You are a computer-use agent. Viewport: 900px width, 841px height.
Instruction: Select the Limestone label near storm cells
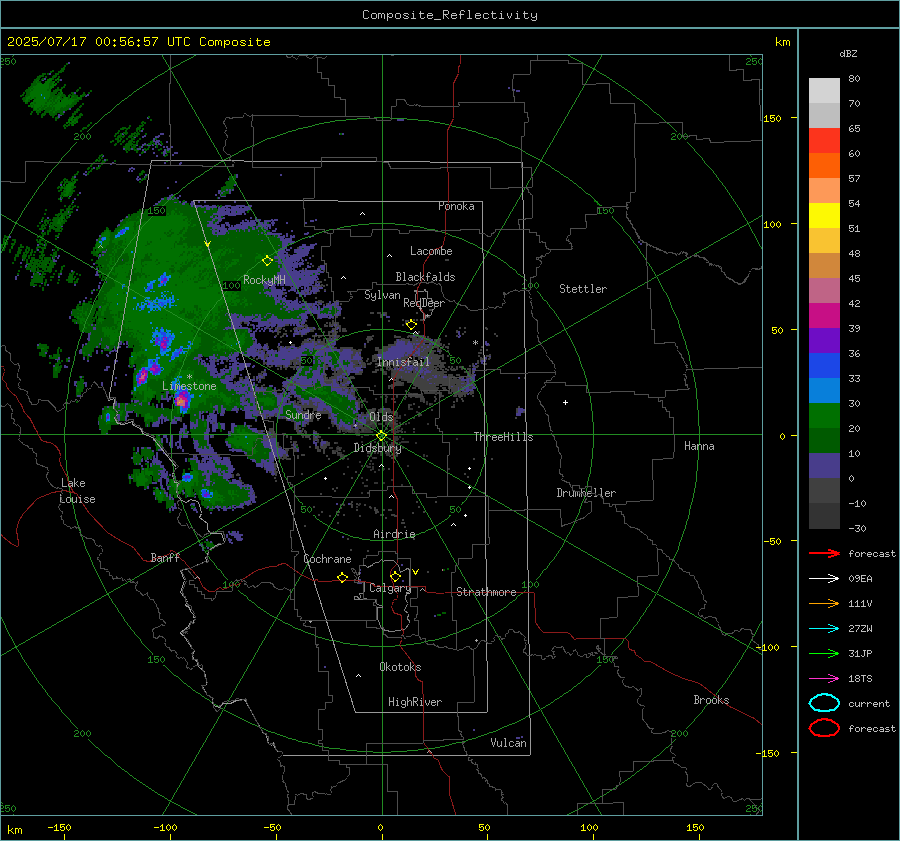click(189, 386)
